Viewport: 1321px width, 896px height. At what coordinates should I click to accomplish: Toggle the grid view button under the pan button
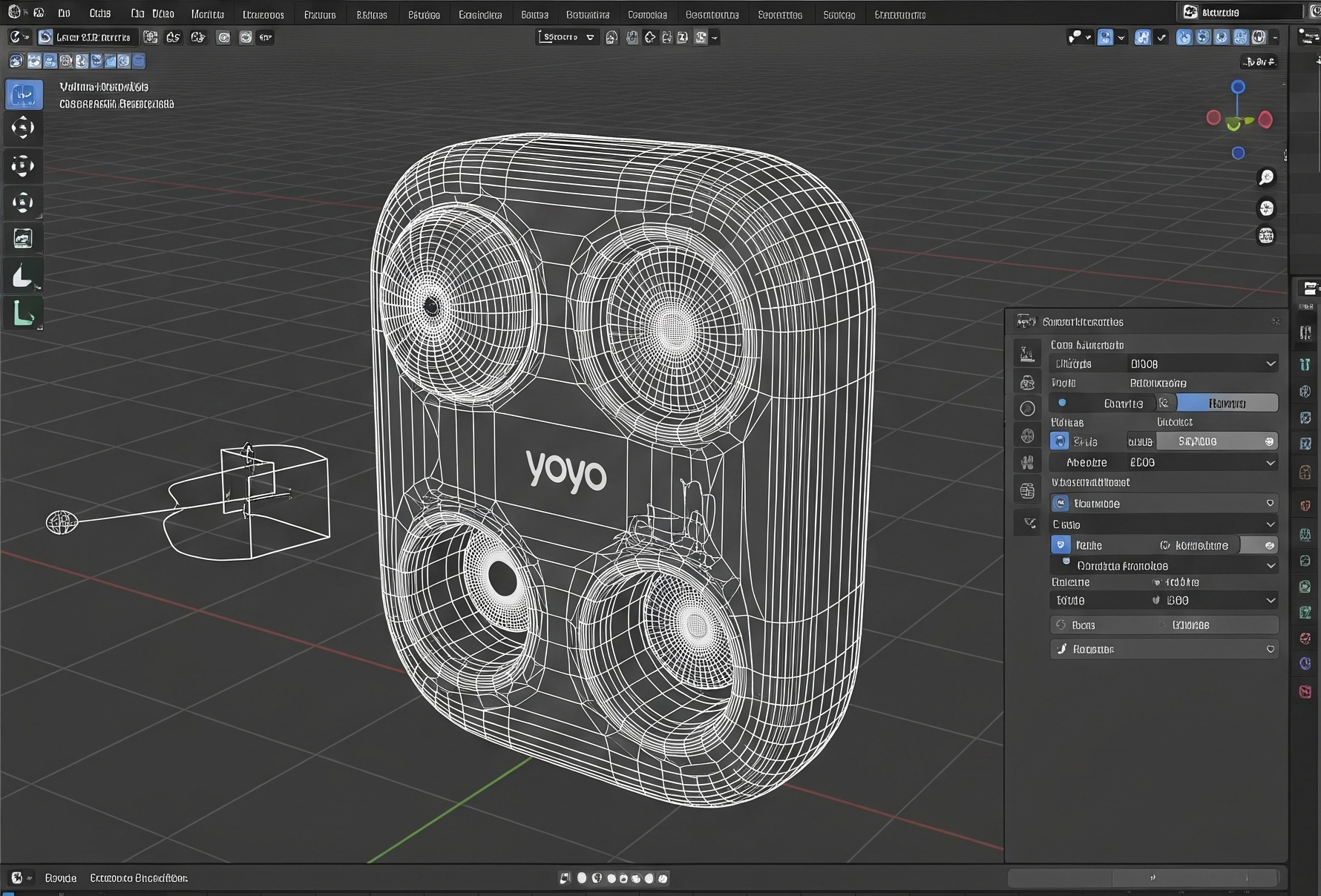(x=1266, y=236)
